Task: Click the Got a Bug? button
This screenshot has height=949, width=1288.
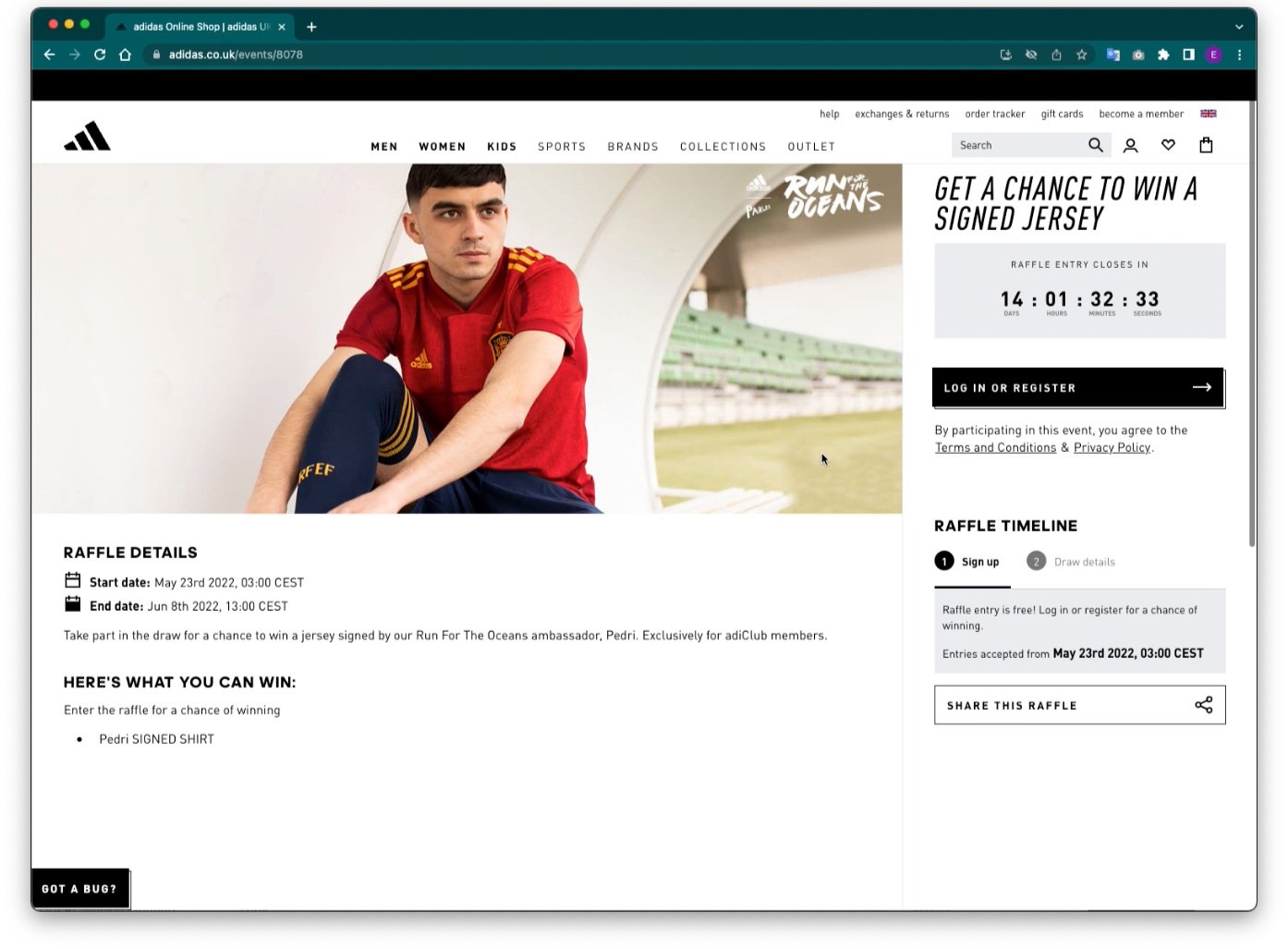Action: pyautogui.click(x=79, y=889)
